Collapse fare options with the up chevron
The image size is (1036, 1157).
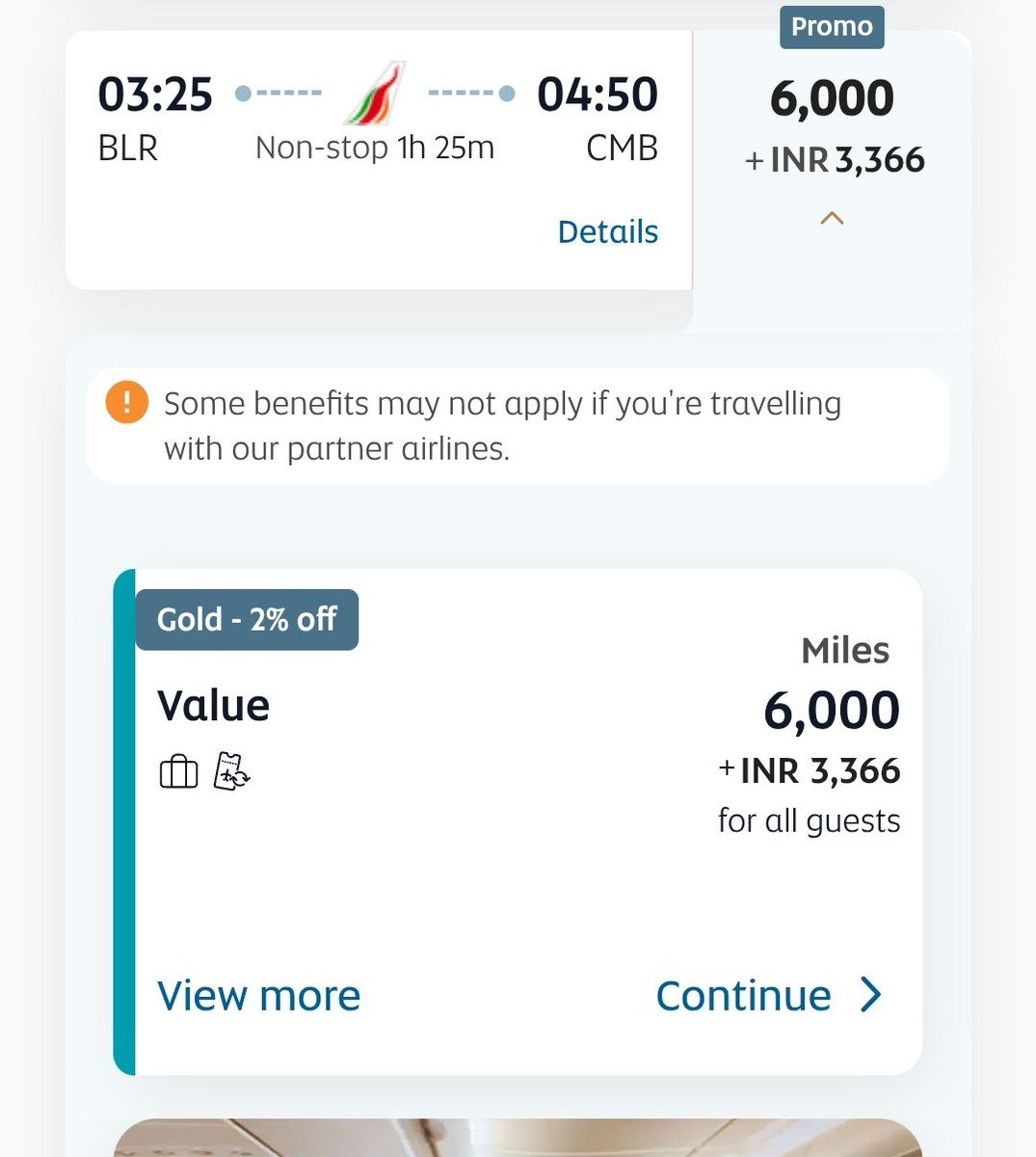(832, 219)
